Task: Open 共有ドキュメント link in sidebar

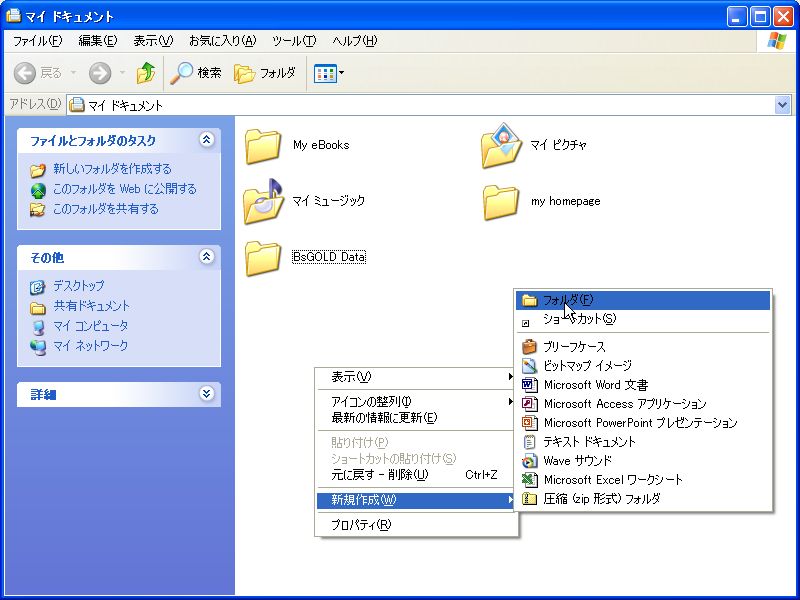Action: [x=91, y=306]
